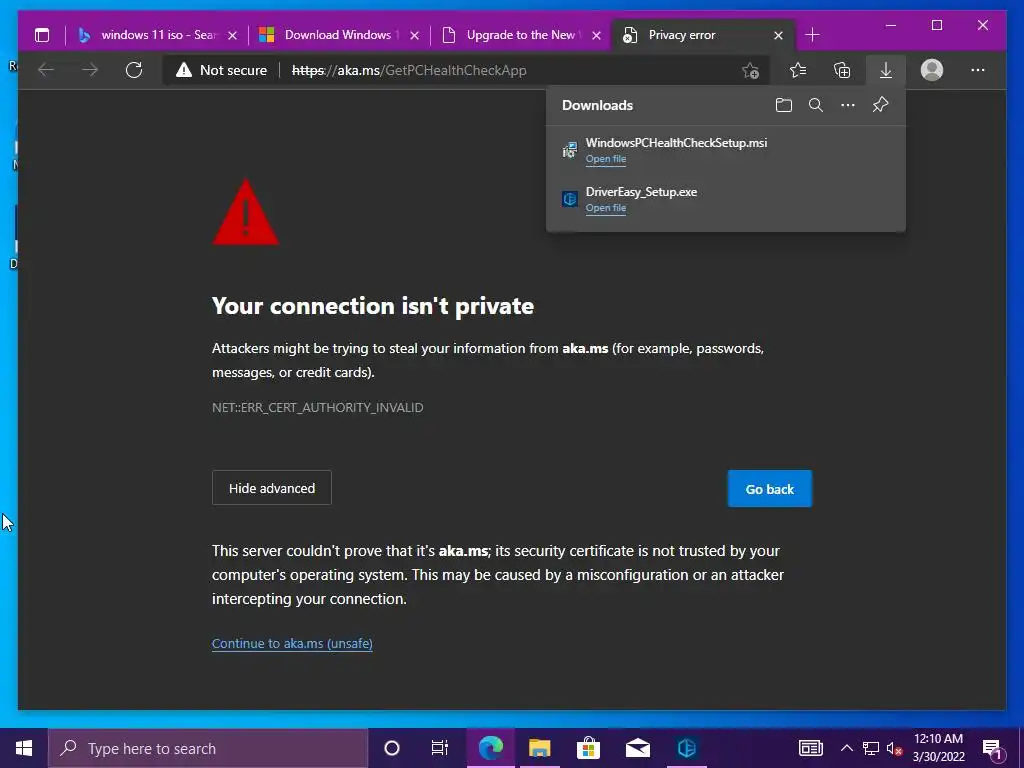Open the Collections icon
This screenshot has width=1024, height=768.
[x=842, y=70]
